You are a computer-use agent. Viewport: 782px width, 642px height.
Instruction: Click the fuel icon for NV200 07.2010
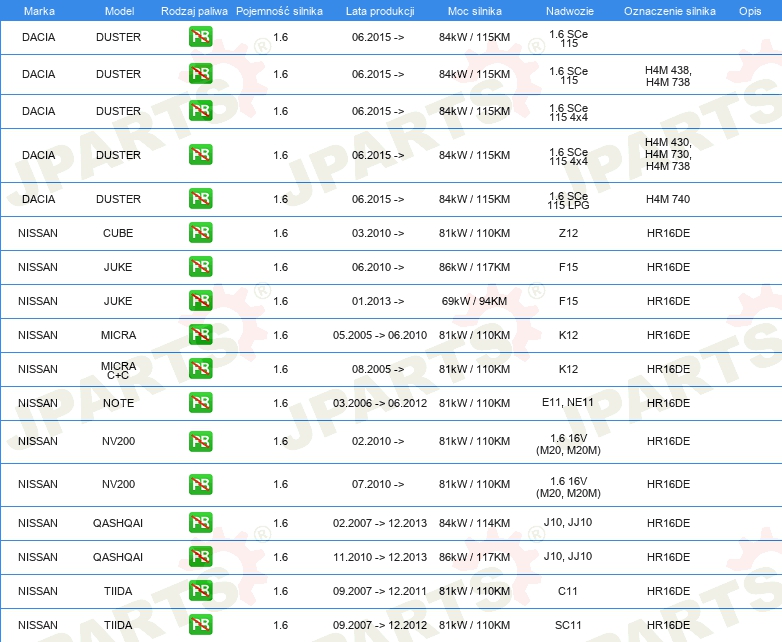tap(200, 484)
